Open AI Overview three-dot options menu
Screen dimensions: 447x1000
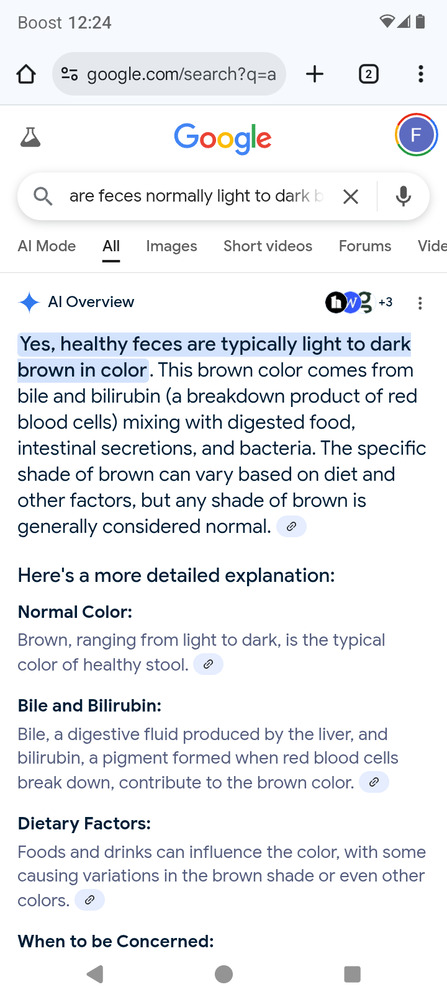[420, 303]
